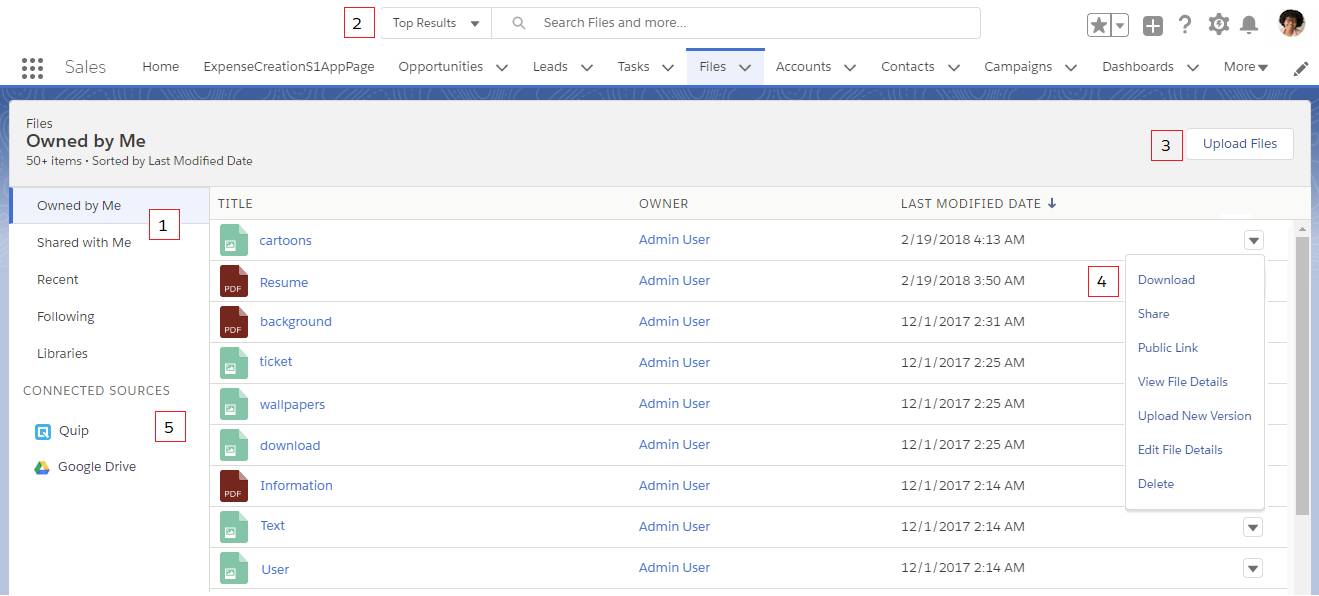
Task: Open the favorites list dropdown arrow
Action: point(1120,26)
